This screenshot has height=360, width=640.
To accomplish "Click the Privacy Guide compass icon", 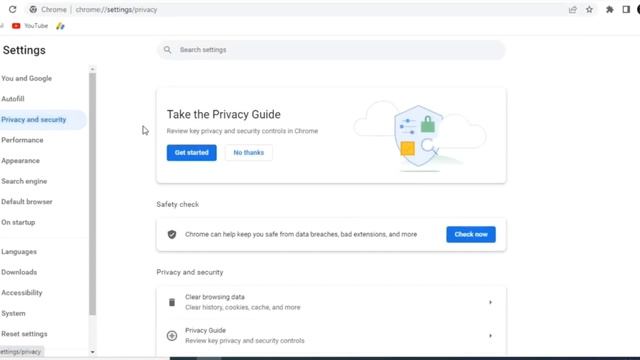I will pyautogui.click(x=172, y=336).
